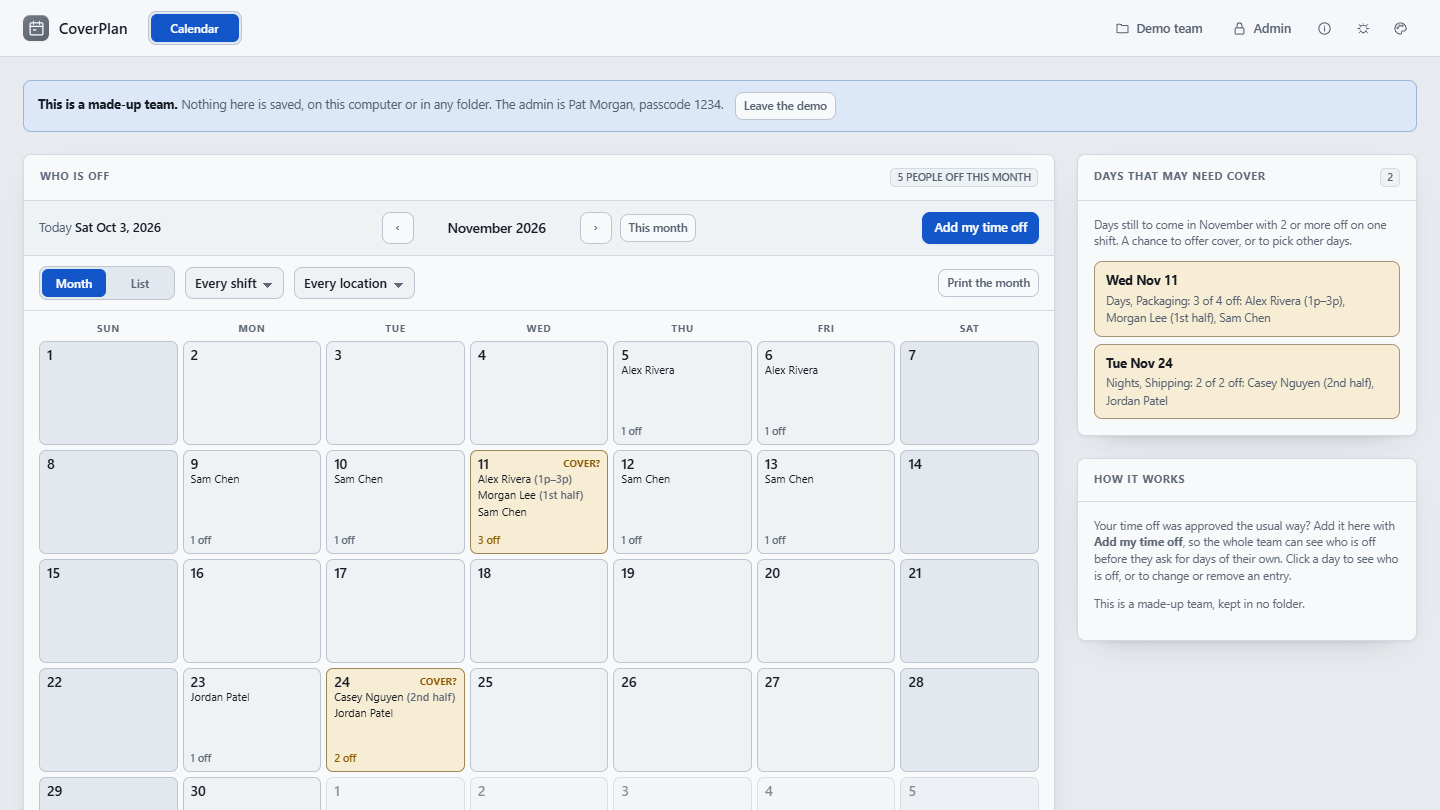Image resolution: width=1440 pixels, height=810 pixels.
Task: Click the November 2026 month title
Action: [497, 228]
